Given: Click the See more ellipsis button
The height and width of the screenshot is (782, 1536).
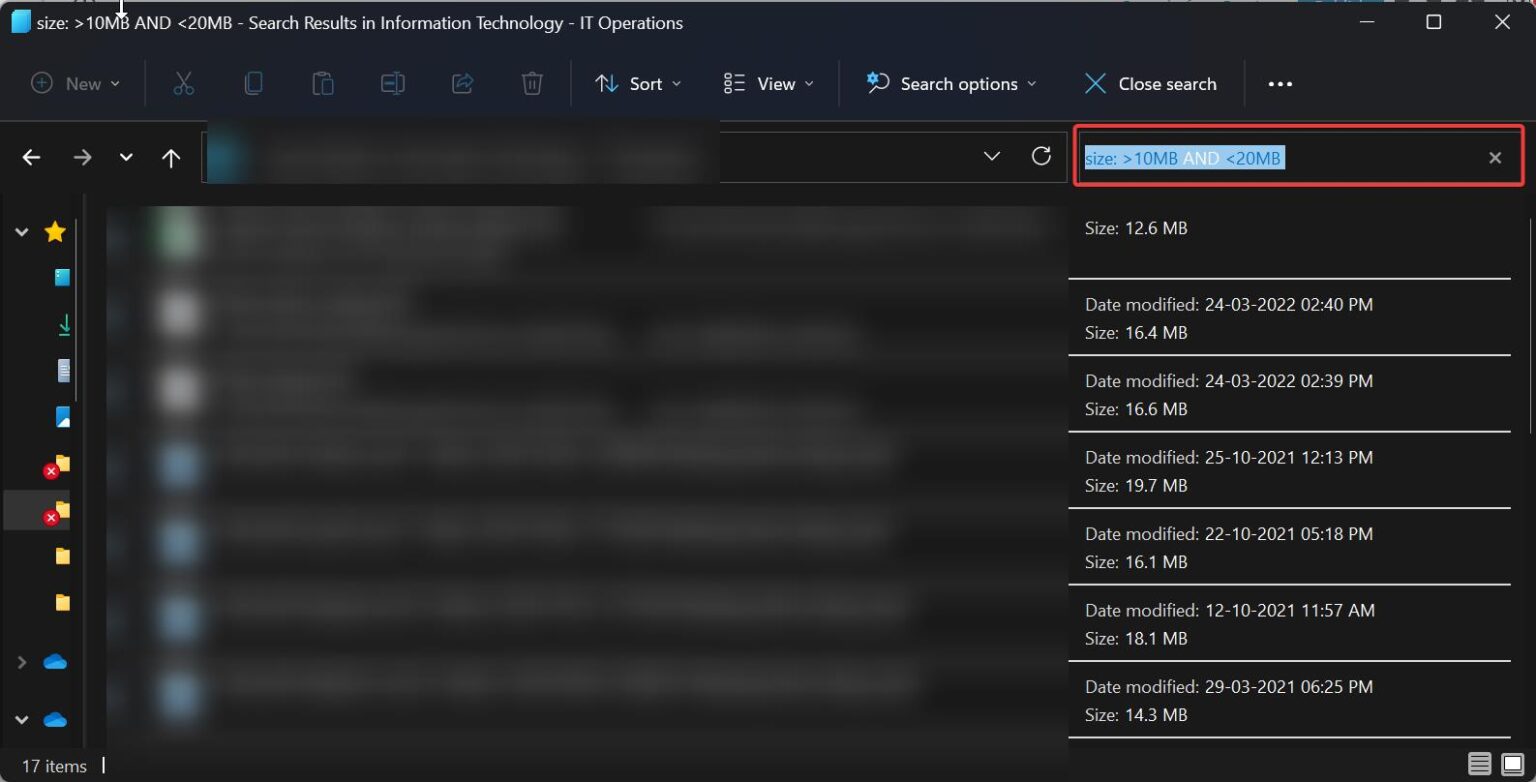Looking at the screenshot, I should (x=1279, y=83).
